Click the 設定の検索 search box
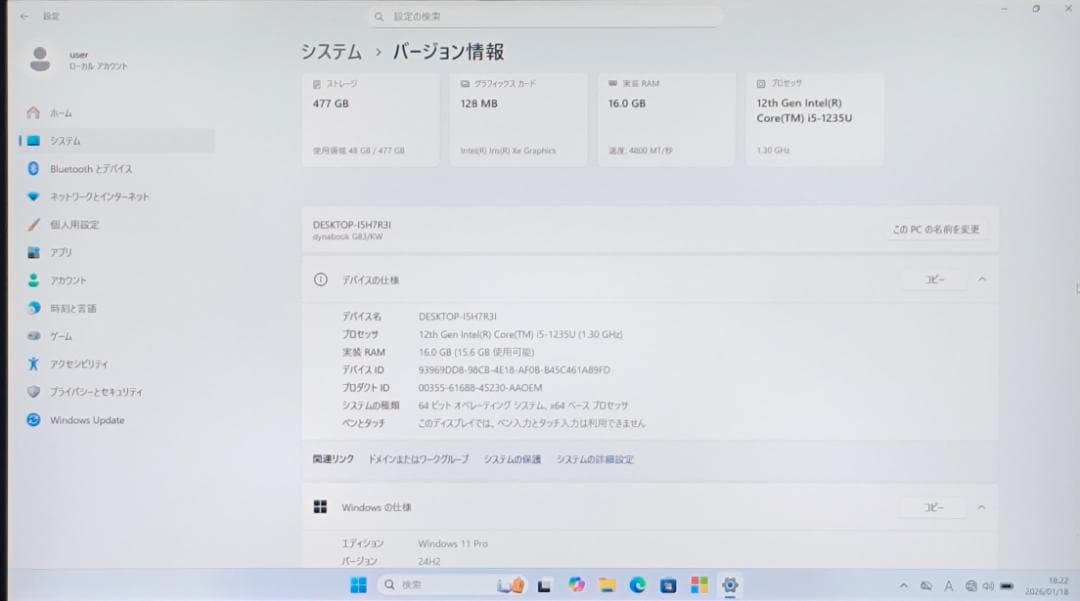The height and width of the screenshot is (601, 1080). 545,16
